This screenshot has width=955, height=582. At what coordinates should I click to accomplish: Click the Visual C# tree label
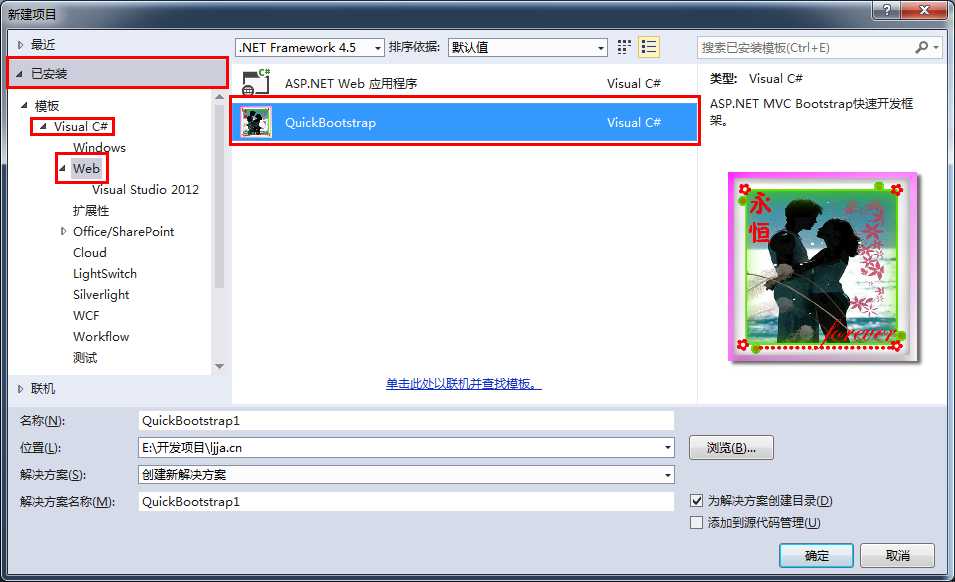coord(80,126)
